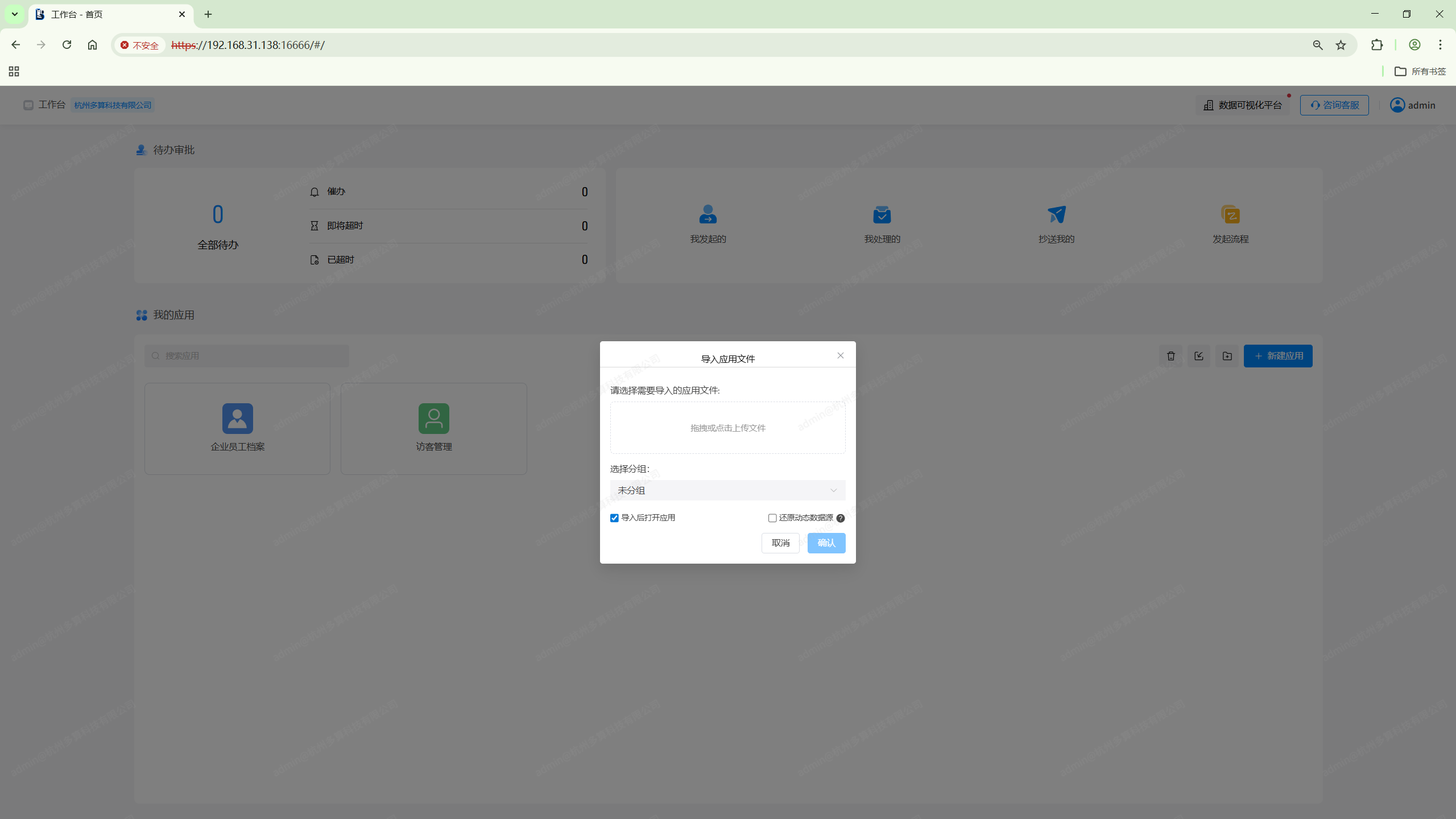Close the import application file dialog
This screenshot has width=1456, height=819.
pos(840,355)
